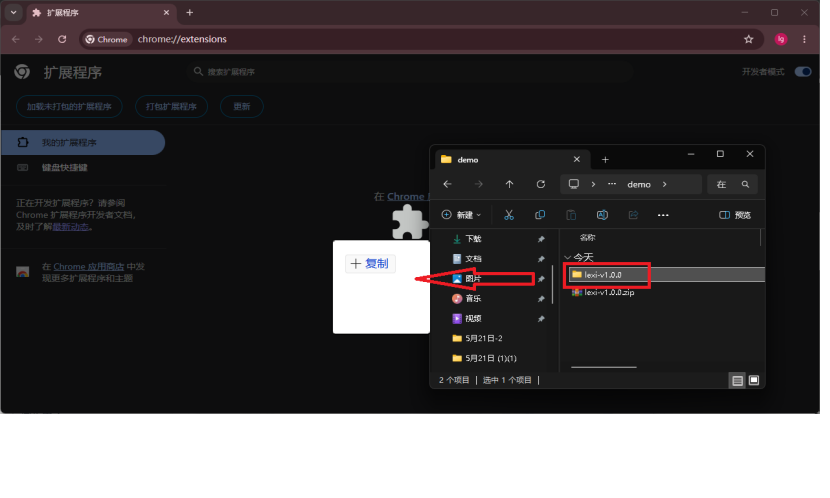Select the 扩展程序 browser tab
The width and height of the screenshot is (830, 498).
pyautogui.click(x=100, y=13)
